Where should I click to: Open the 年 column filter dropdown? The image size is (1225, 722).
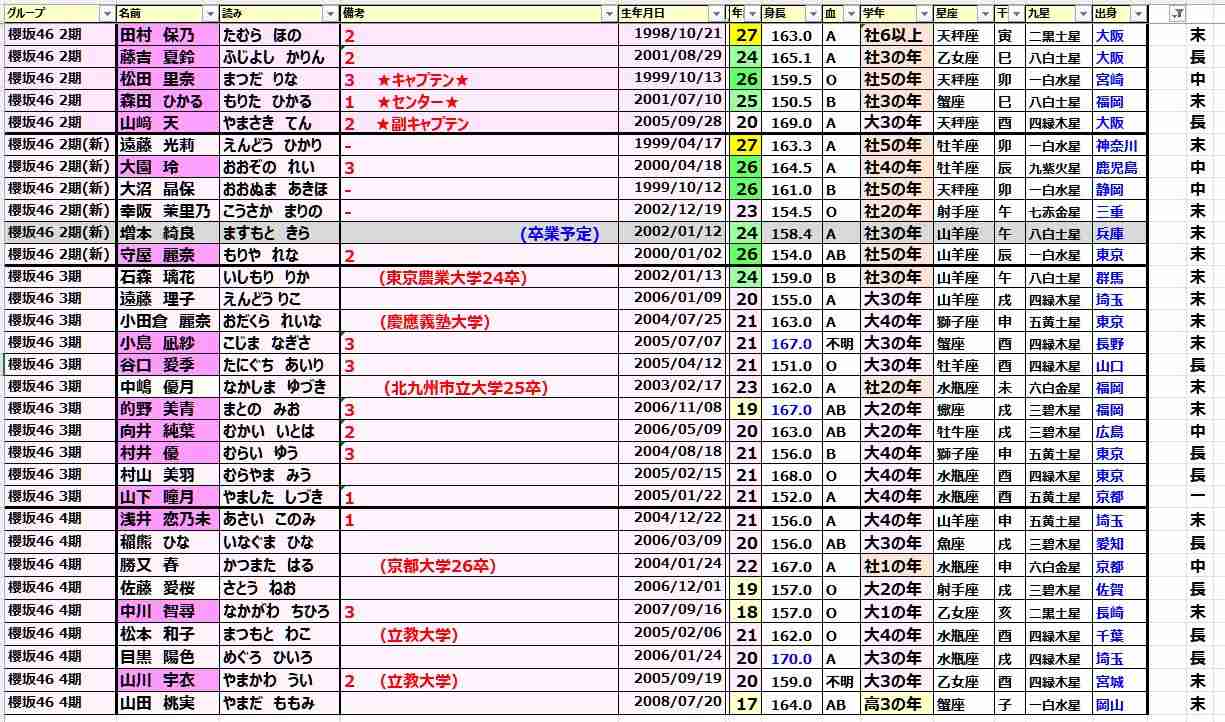click(751, 13)
